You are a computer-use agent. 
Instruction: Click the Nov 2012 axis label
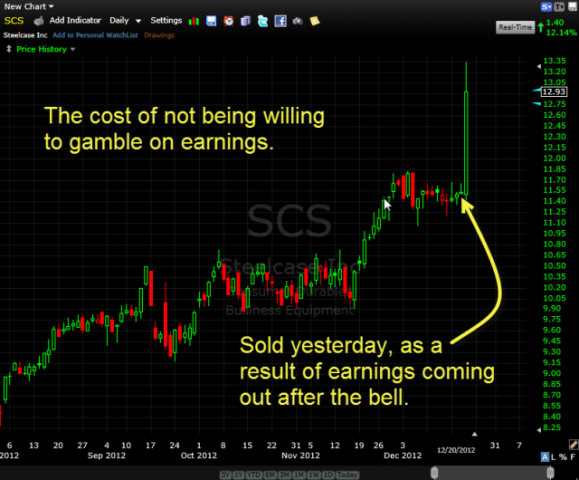click(301, 456)
